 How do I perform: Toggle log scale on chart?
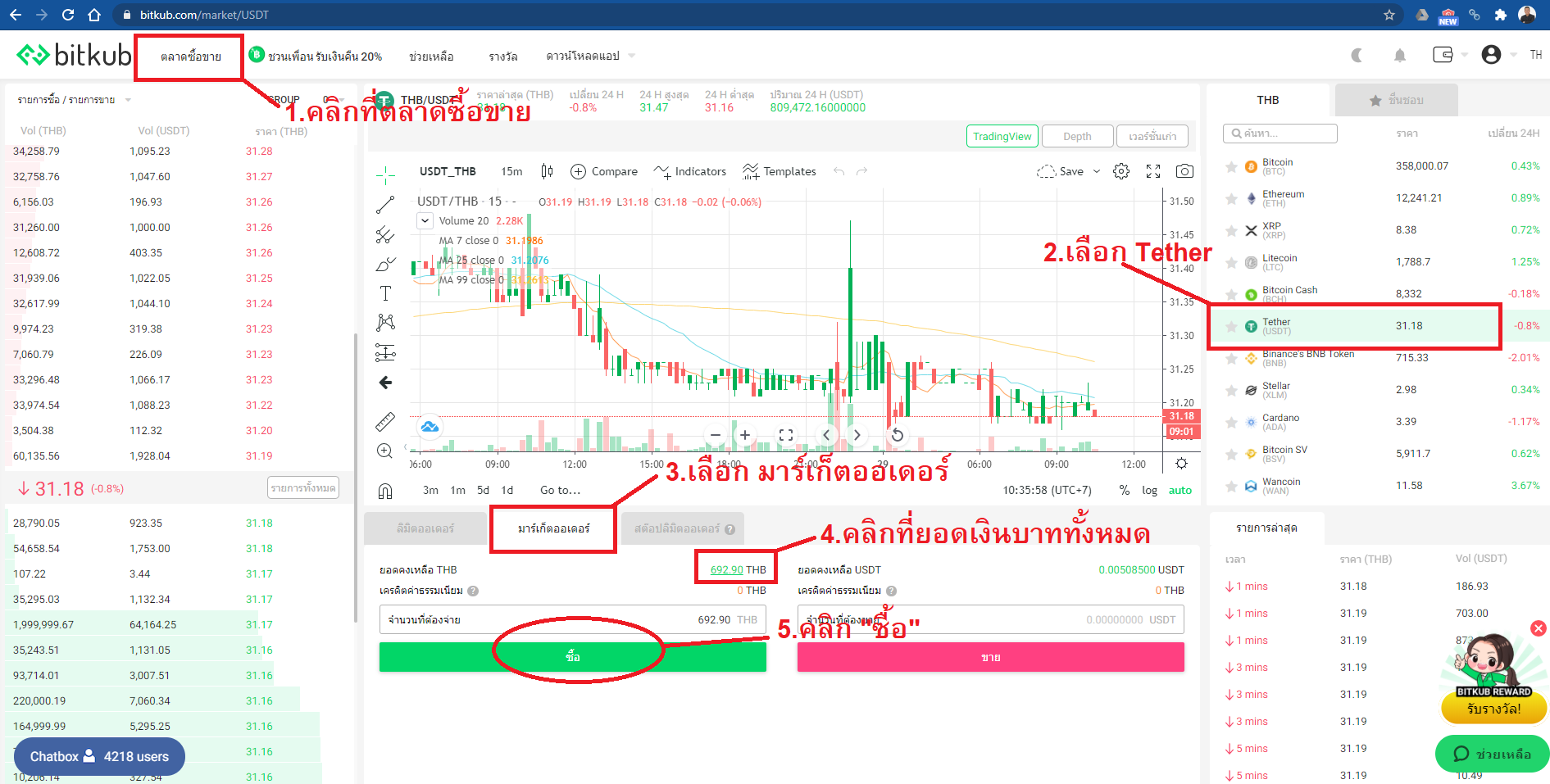tap(1149, 490)
